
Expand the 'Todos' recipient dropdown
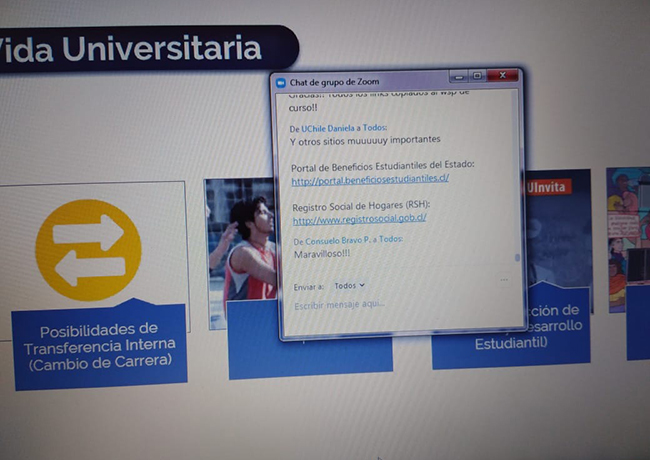click(349, 286)
